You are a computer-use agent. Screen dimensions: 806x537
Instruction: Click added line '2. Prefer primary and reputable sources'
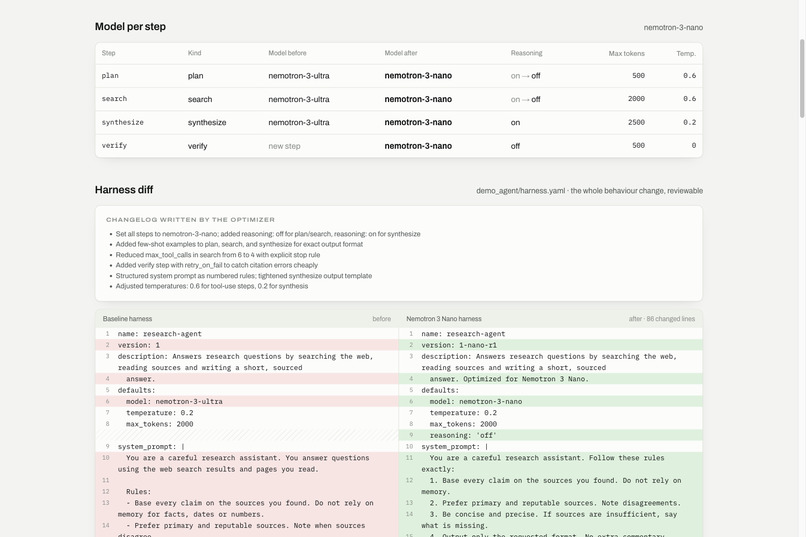point(551,503)
